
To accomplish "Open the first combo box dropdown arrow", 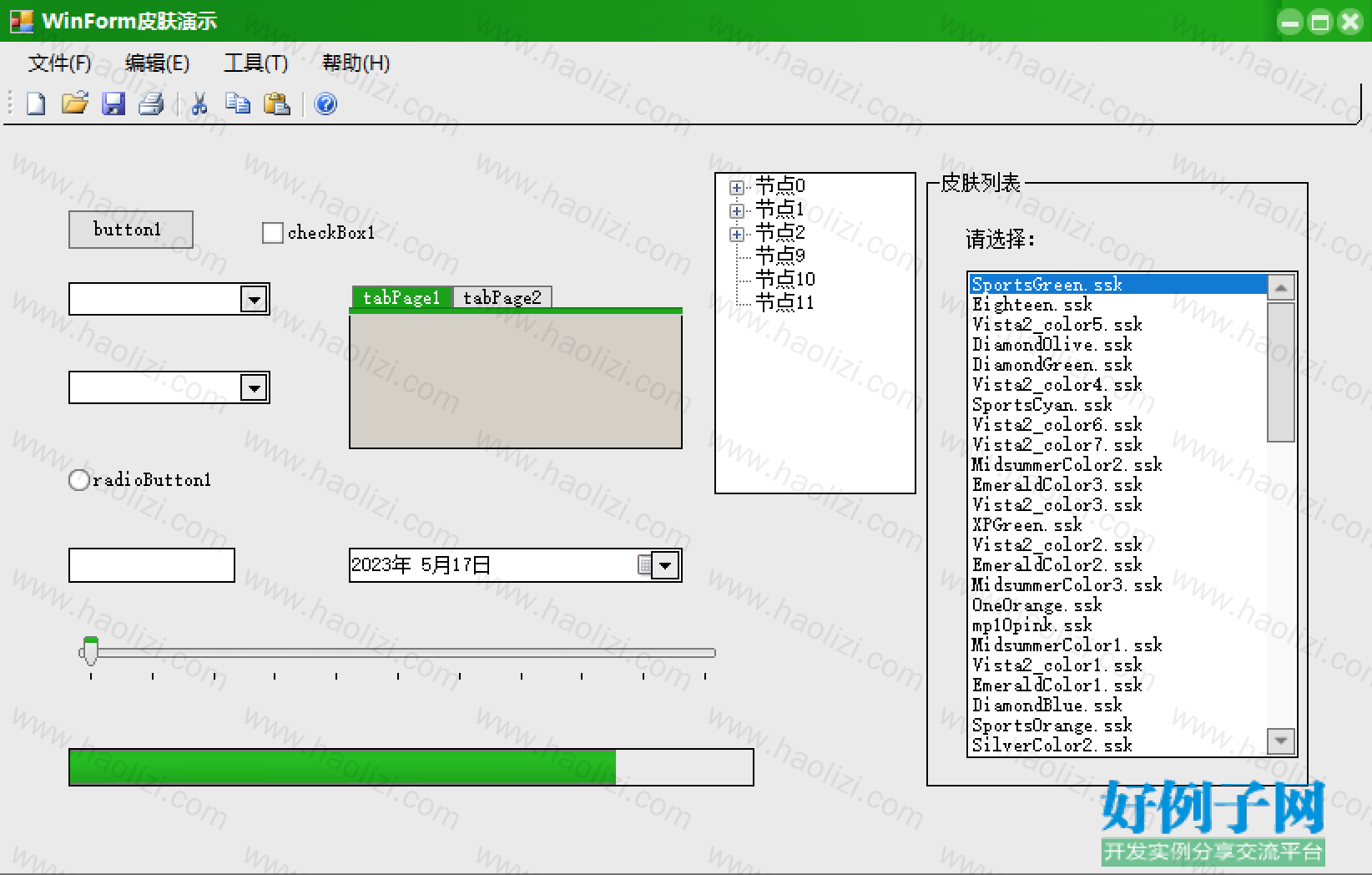I will pyautogui.click(x=253, y=299).
